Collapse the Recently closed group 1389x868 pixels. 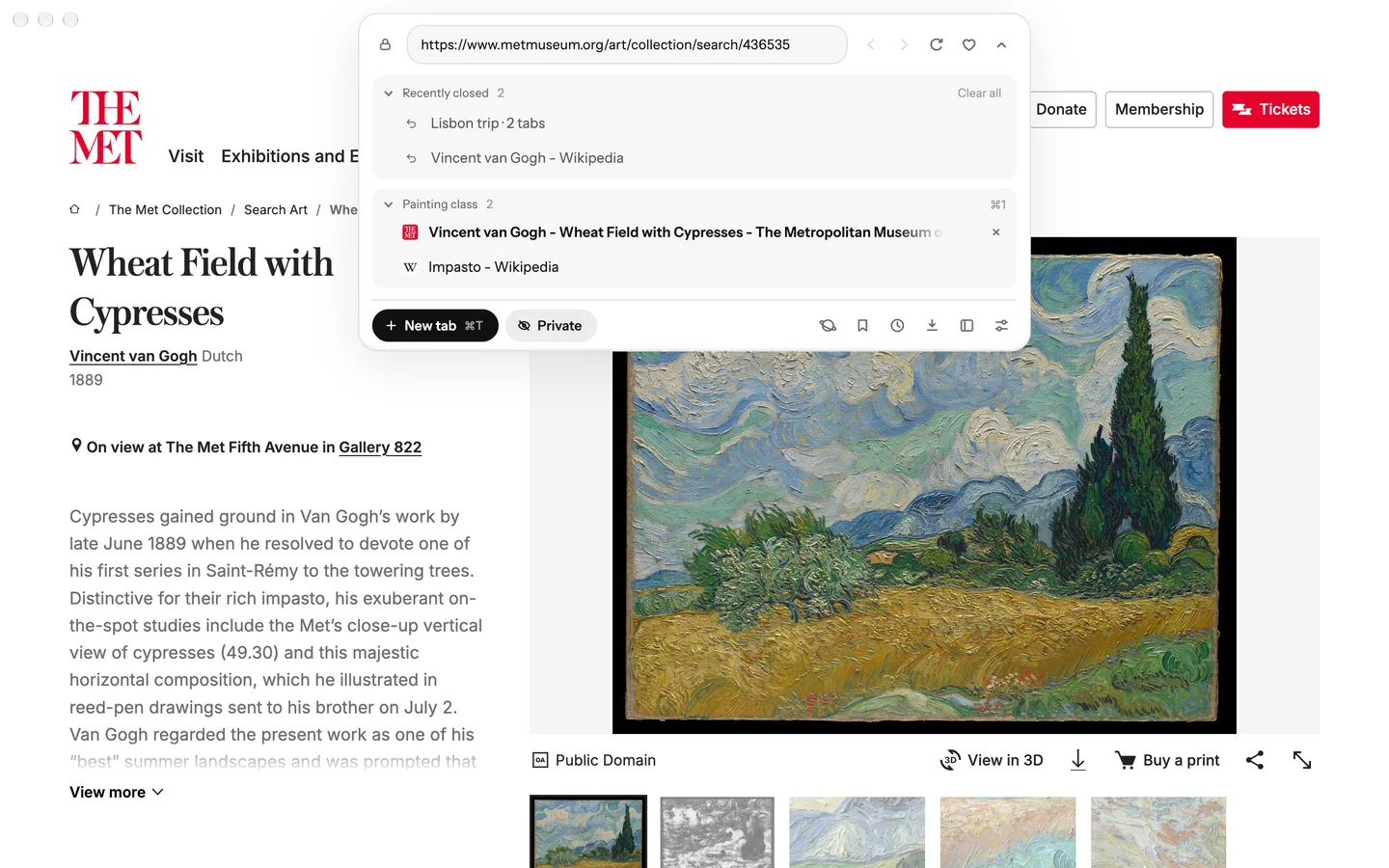pos(388,94)
